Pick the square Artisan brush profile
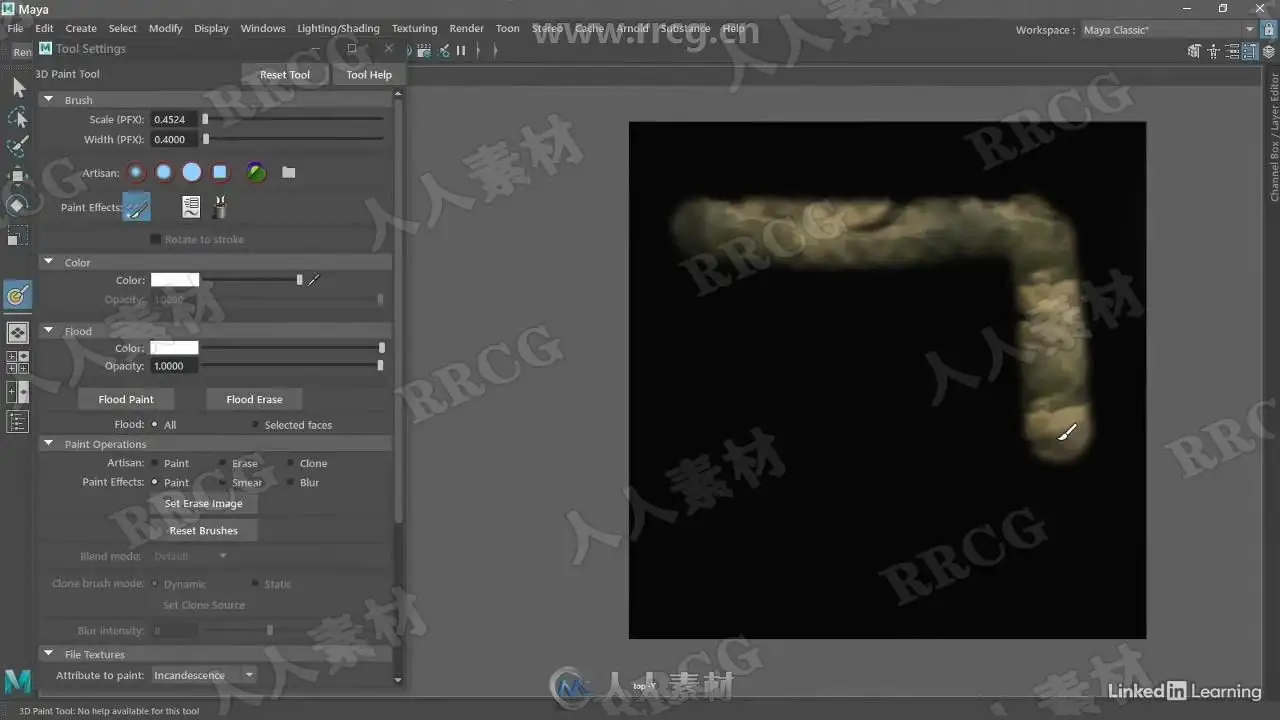The width and height of the screenshot is (1280, 720). click(x=220, y=172)
